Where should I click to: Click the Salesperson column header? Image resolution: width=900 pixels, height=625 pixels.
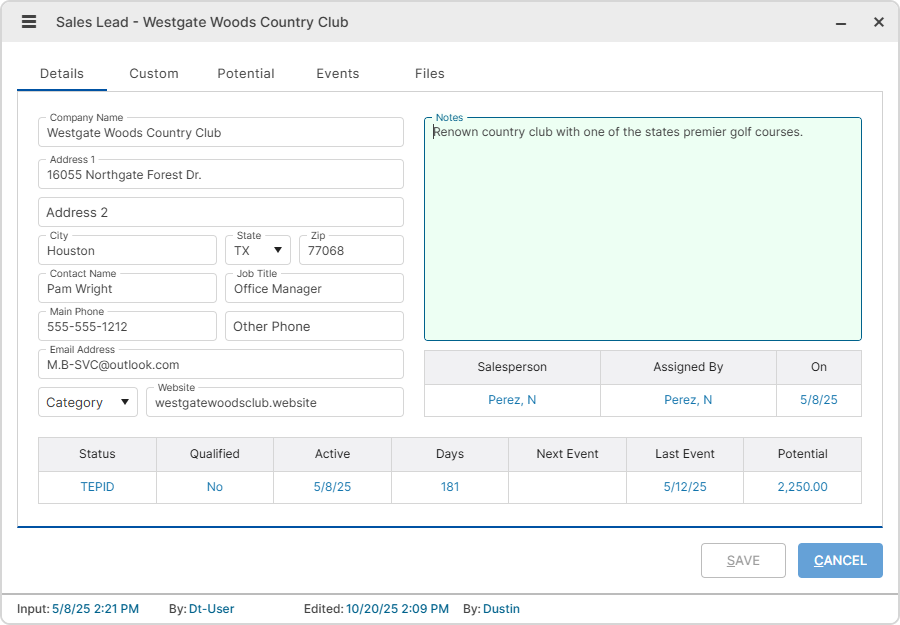click(512, 367)
